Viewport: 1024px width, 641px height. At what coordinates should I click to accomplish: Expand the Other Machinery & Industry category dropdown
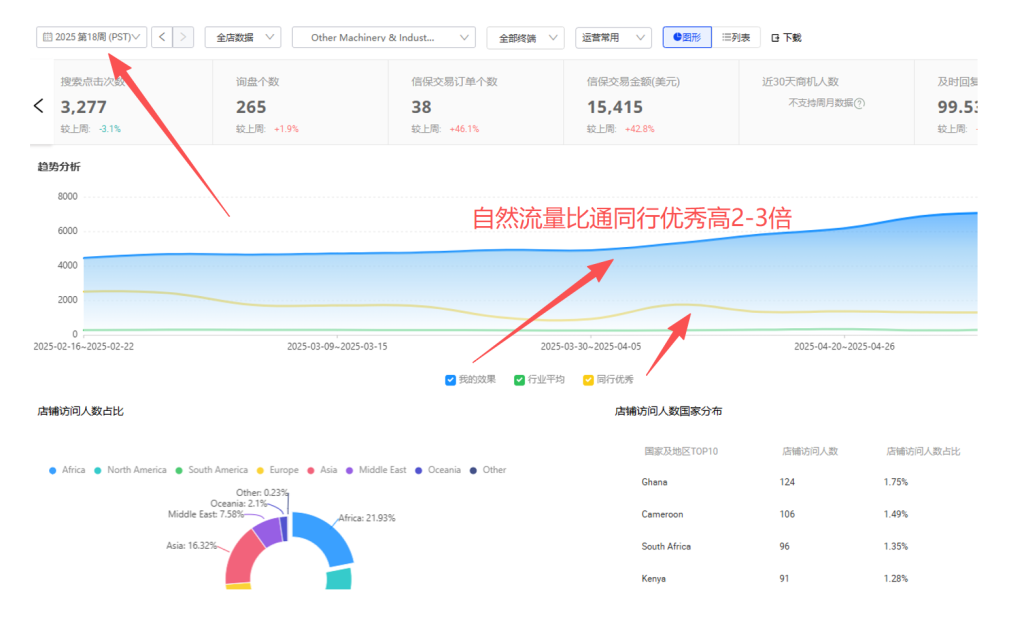coord(383,37)
